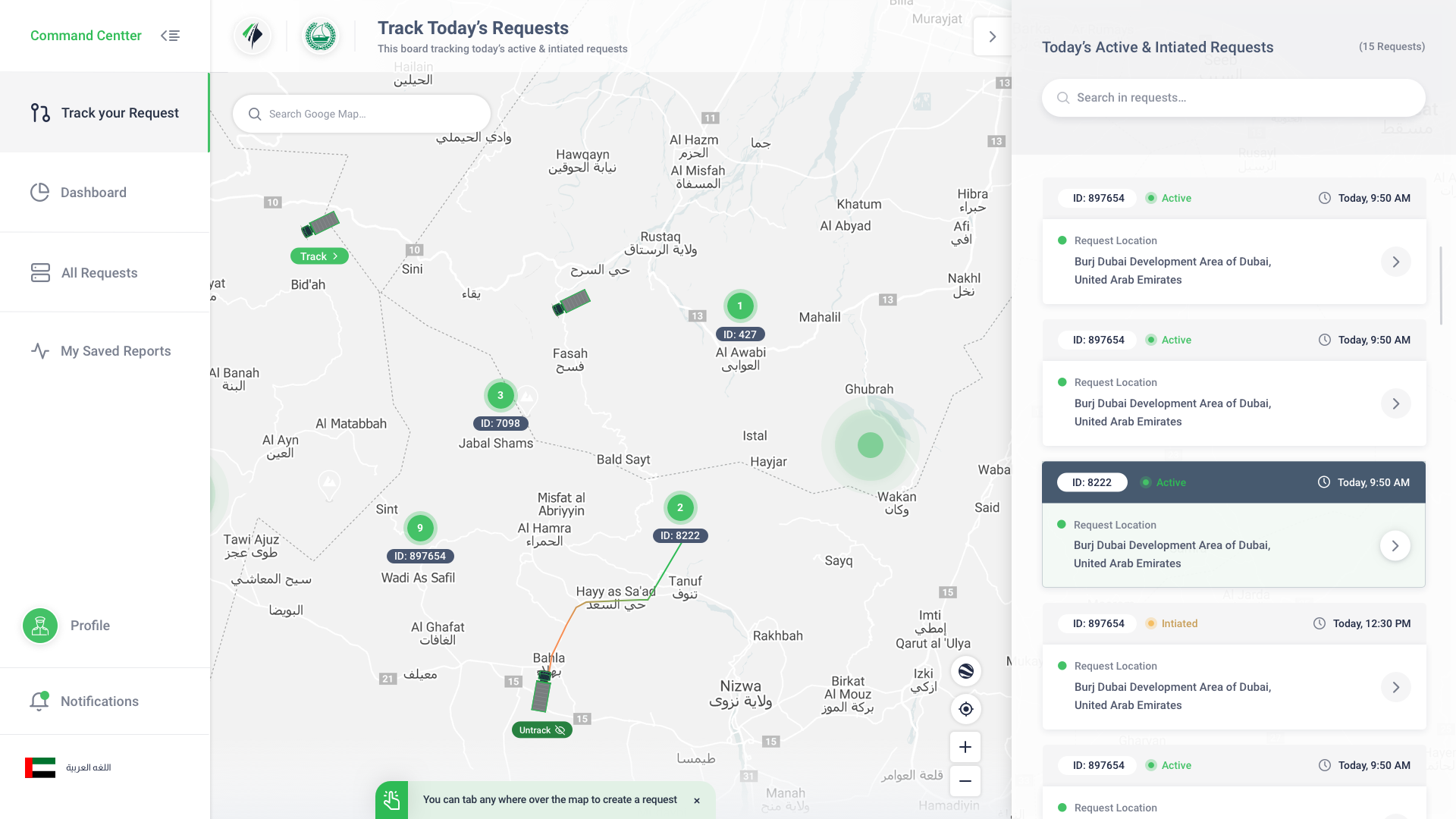This screenshot has width=1456, height=819.
Task: Click the Dashboard pie chart icon
Action: [x=39, y=193]
